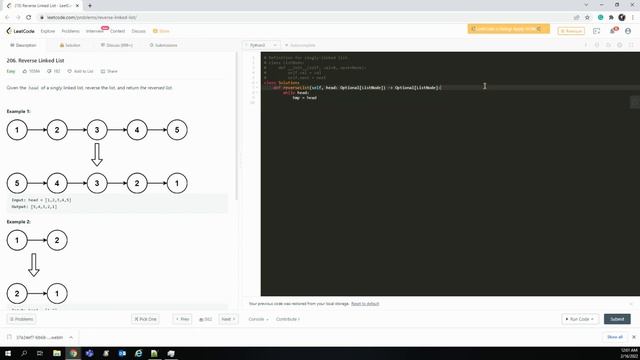Open the playground icon in header
Viewport: 640px width, 360px height.
596,31
